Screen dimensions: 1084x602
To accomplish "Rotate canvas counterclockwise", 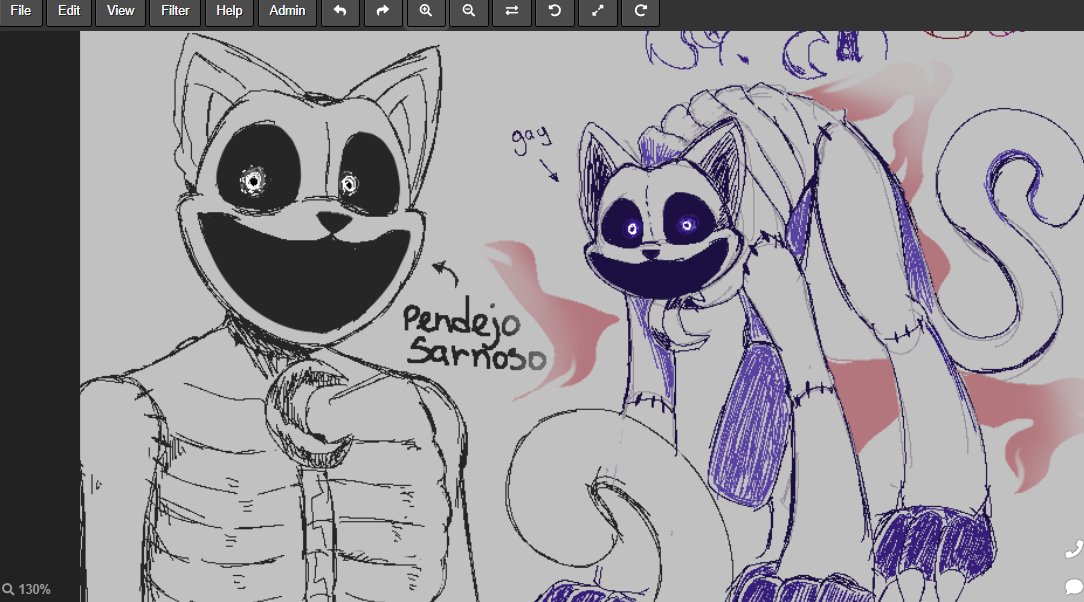I will (x=554, y=11).
